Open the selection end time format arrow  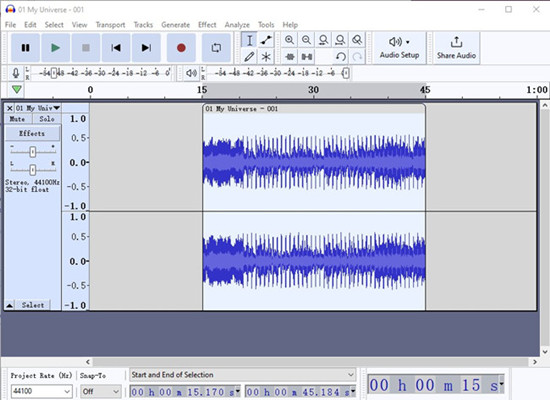click(353, 391)
